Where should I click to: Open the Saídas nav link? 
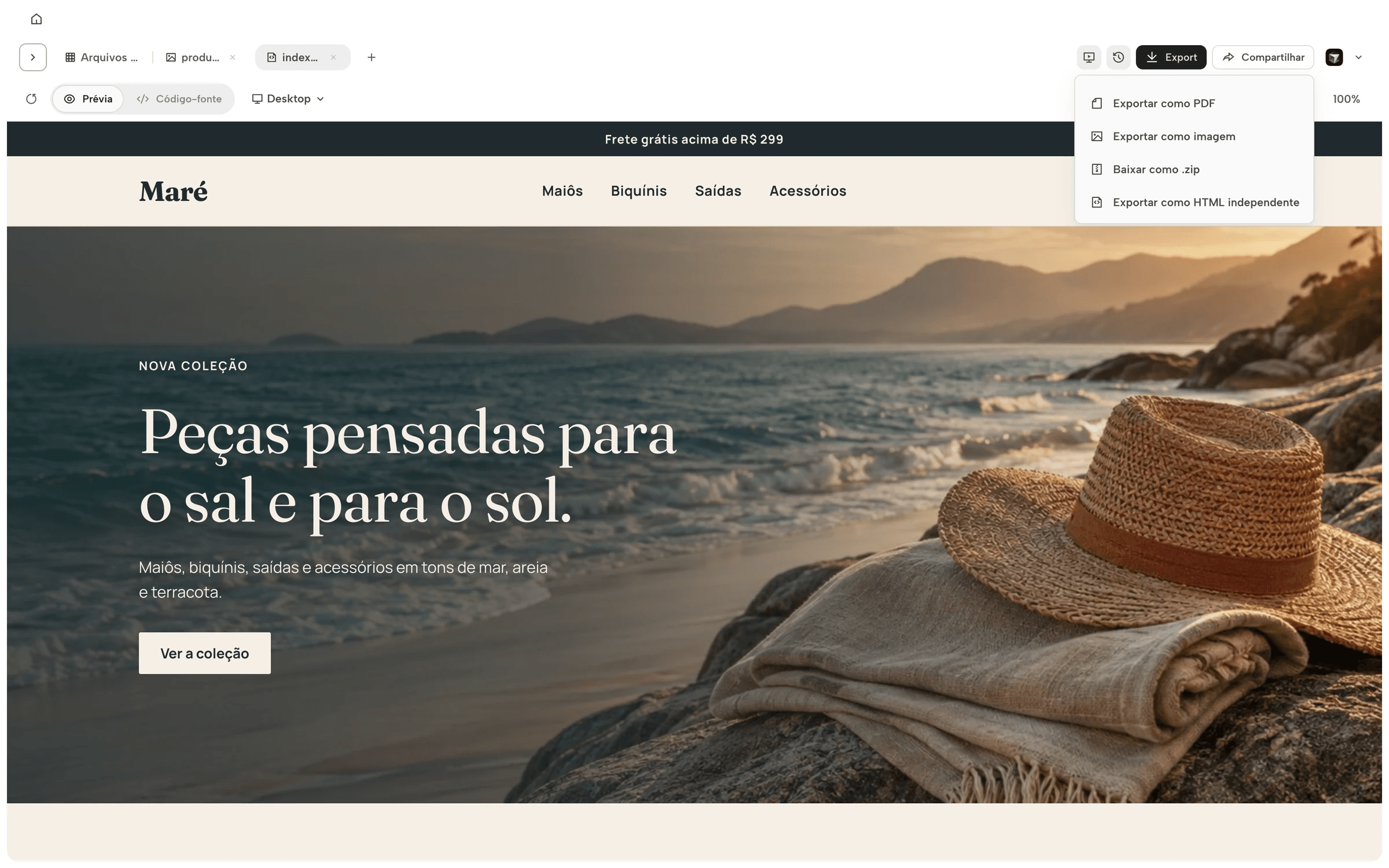tap(718, 191)
